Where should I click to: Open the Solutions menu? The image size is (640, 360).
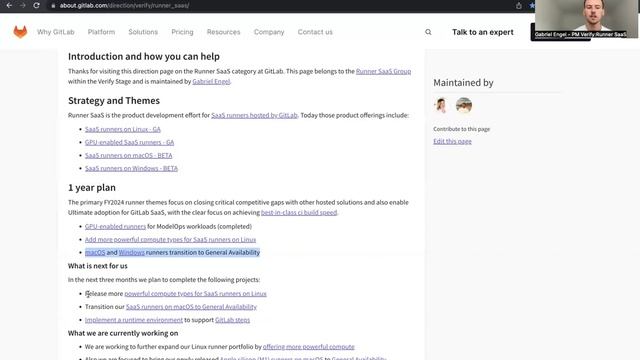[x=143, y=32]
